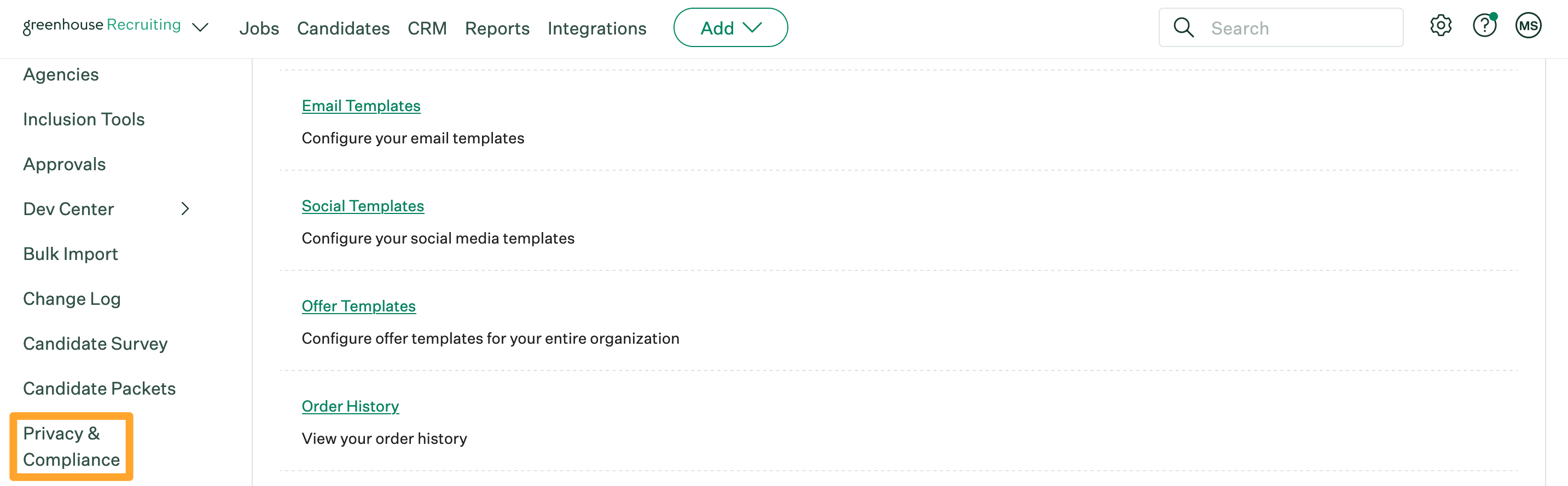Open Email Templates
The height and width of the screenshot is (486, 1568).
pos(361,106)
